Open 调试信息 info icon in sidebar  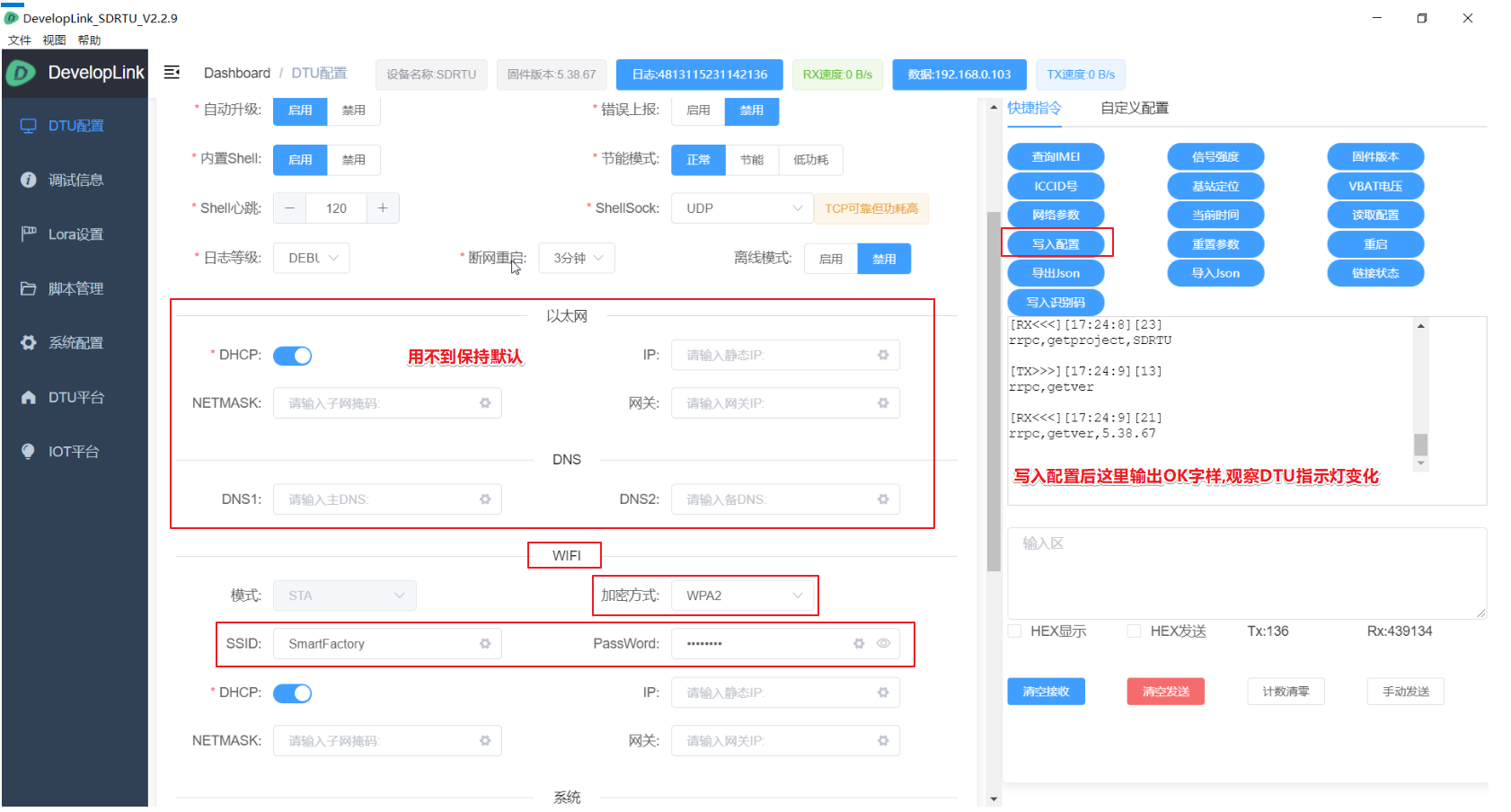29,180
